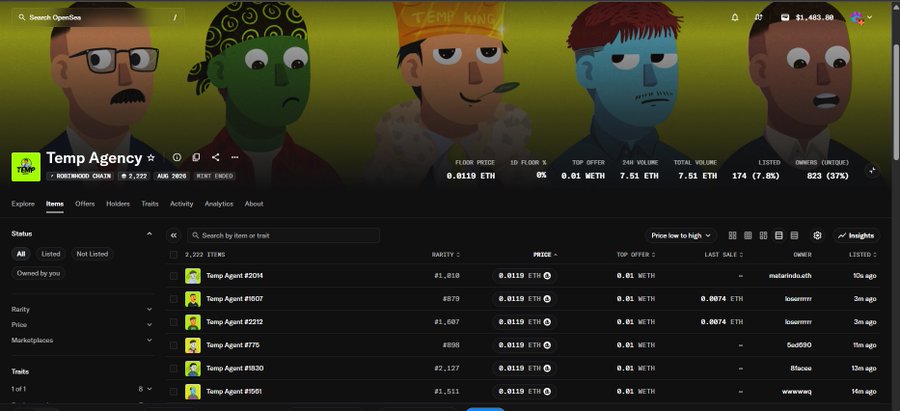Image resolution: width=900 pixels, height=411 pixels.
Task: Click buy icon on Temp Agent #2212 price
Action: point(547,322)
